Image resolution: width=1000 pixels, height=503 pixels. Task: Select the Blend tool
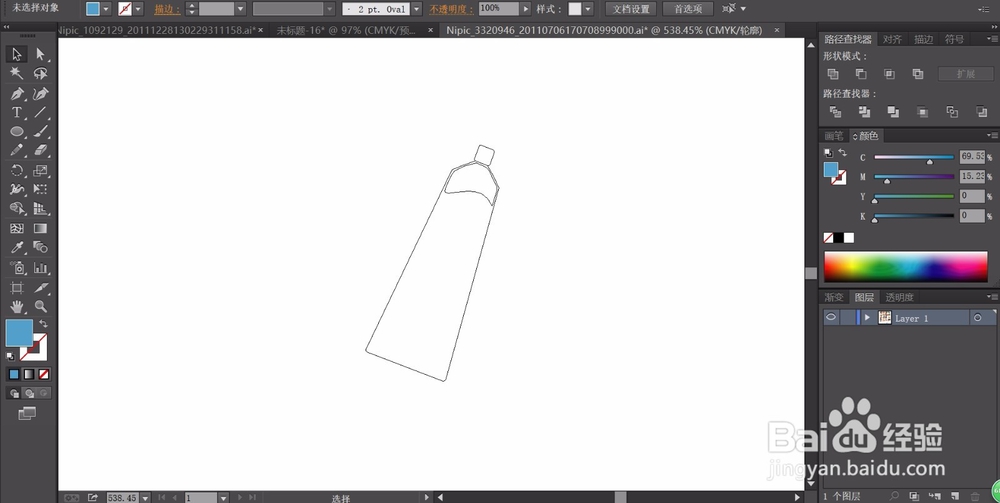point(40,247)
